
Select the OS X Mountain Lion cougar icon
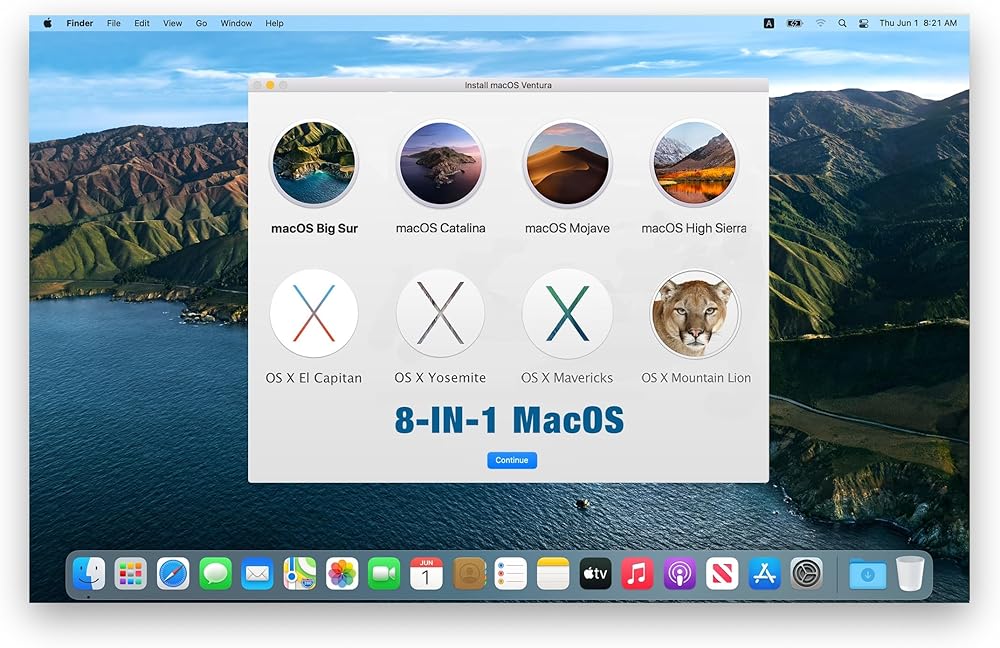(695, 313)
